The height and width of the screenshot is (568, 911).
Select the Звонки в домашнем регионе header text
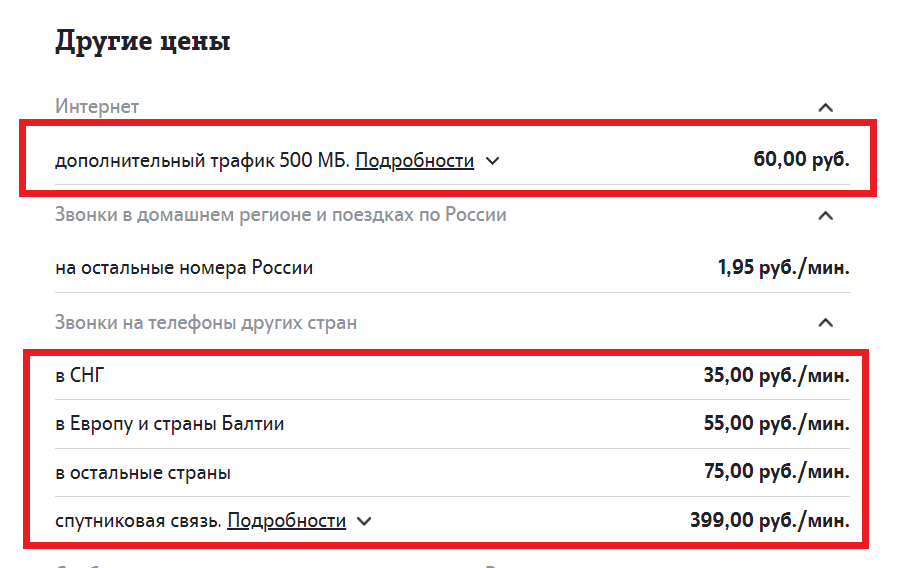(x=280, y=215)
